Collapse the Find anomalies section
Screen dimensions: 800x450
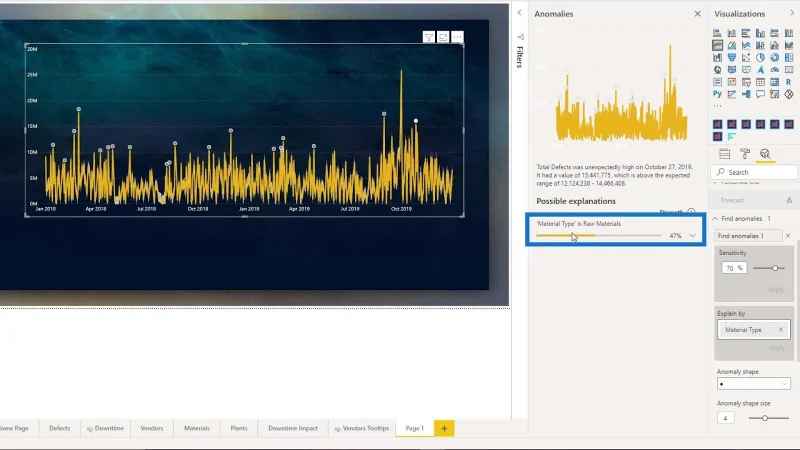pyautogui.click(x=715, y=218)
